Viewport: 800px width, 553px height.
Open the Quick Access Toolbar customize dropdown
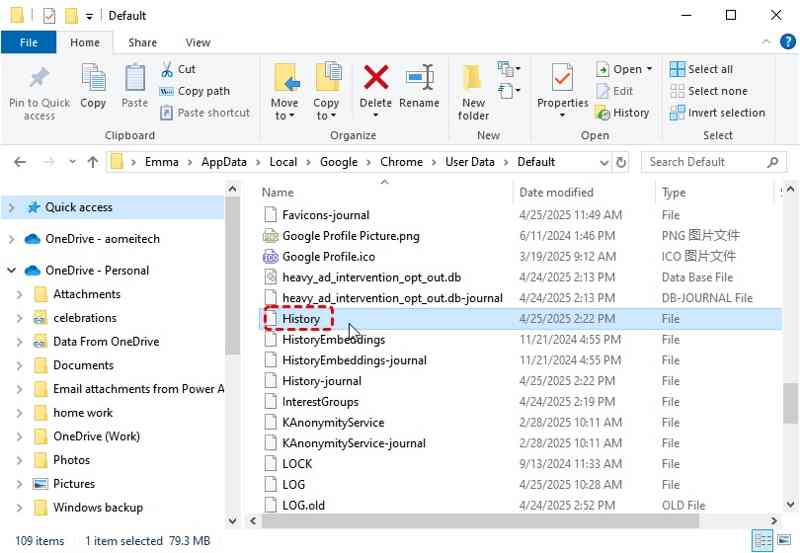[89, 17]
